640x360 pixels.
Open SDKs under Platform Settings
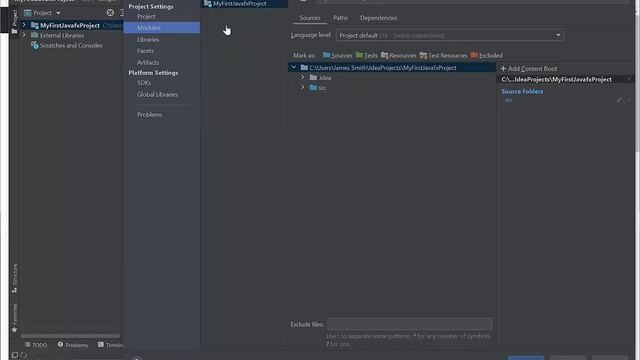tap(144, 83)
